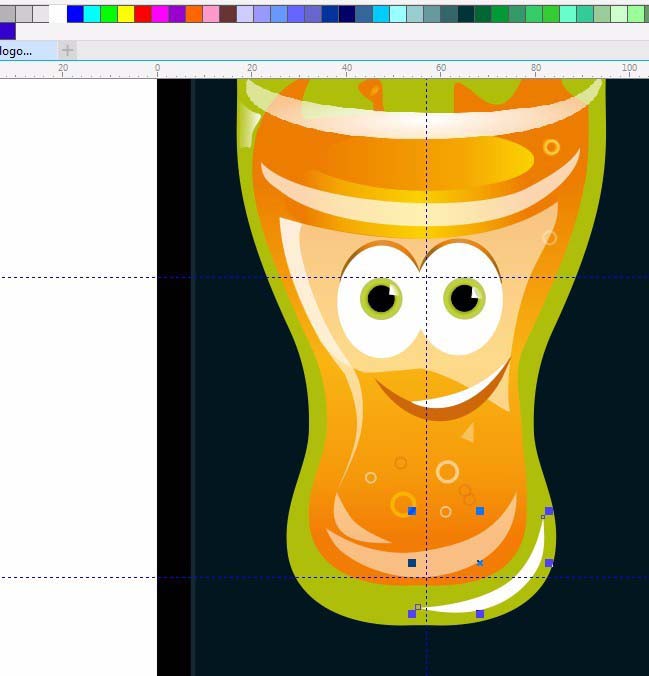Click the bottom-middle selection handle

pyautogui.click(x=480, y=613)
